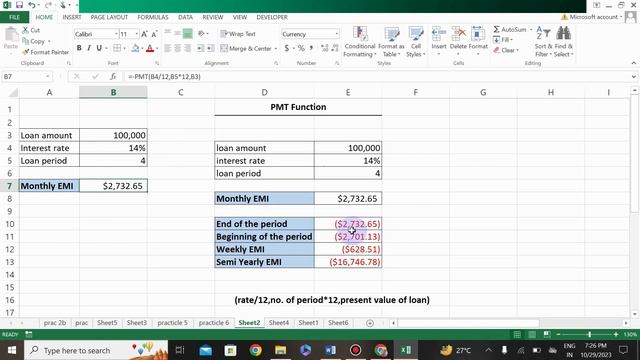Open Cell Styles gallery
640x360 pixels.
(x=416, y=42)
